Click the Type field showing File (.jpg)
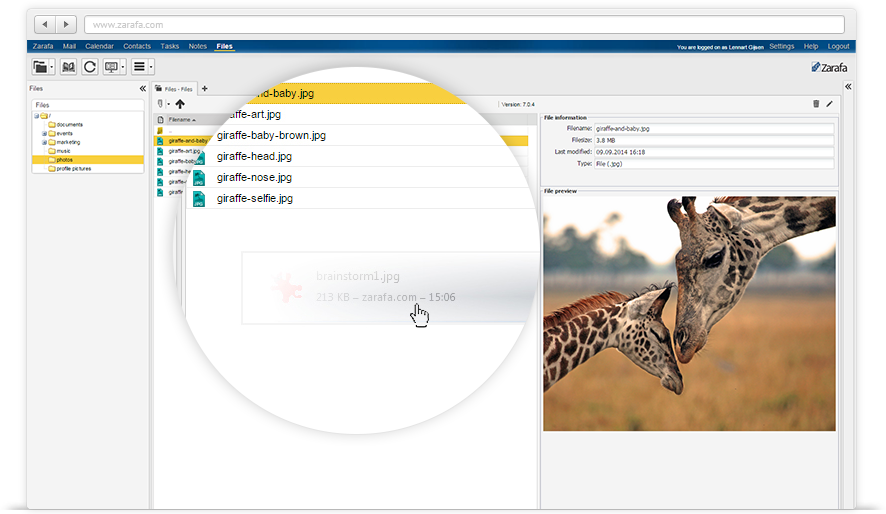Viewport: 886px width, 514px height. pyautogui.click(x=714, y=164)
